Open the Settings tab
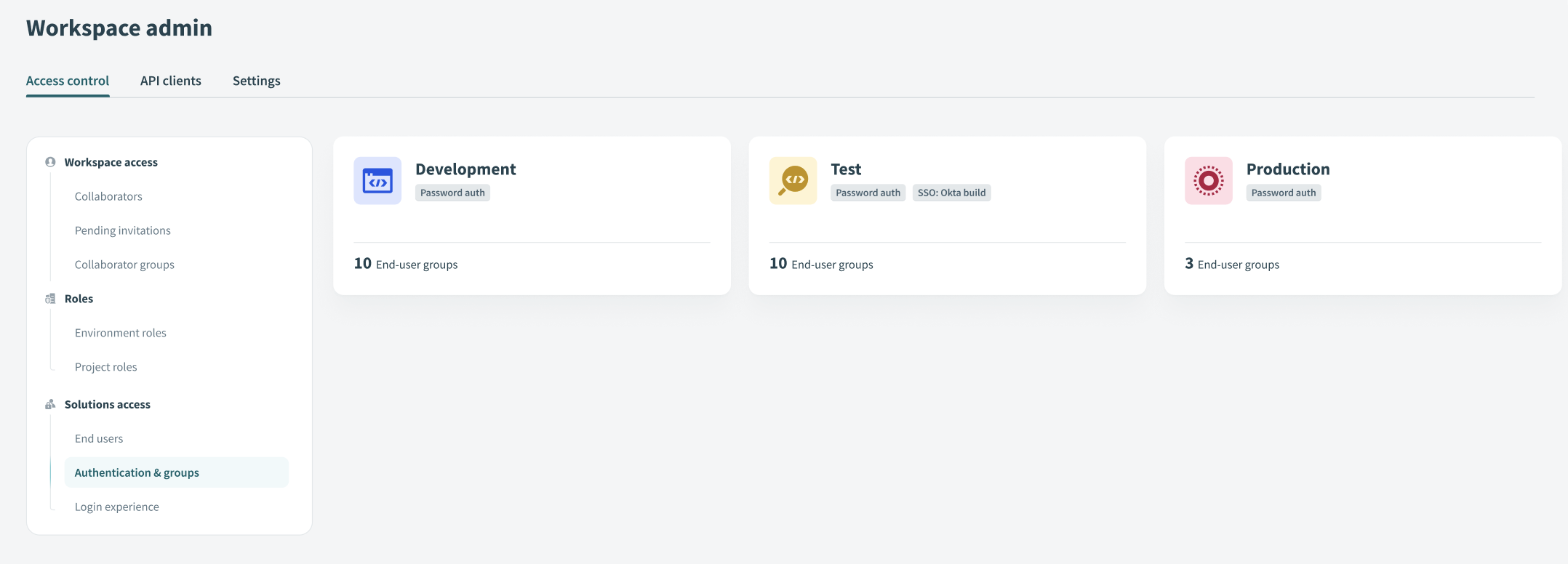The image size is (1568, 564). pyautogui.click(x=256, y=81)
